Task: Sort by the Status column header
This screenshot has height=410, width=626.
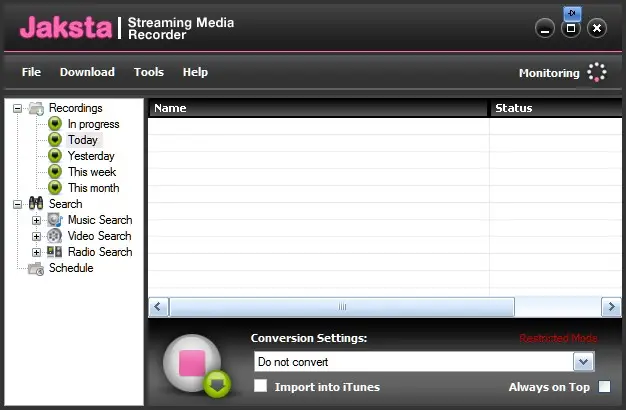Action: [x=556, y=108]
